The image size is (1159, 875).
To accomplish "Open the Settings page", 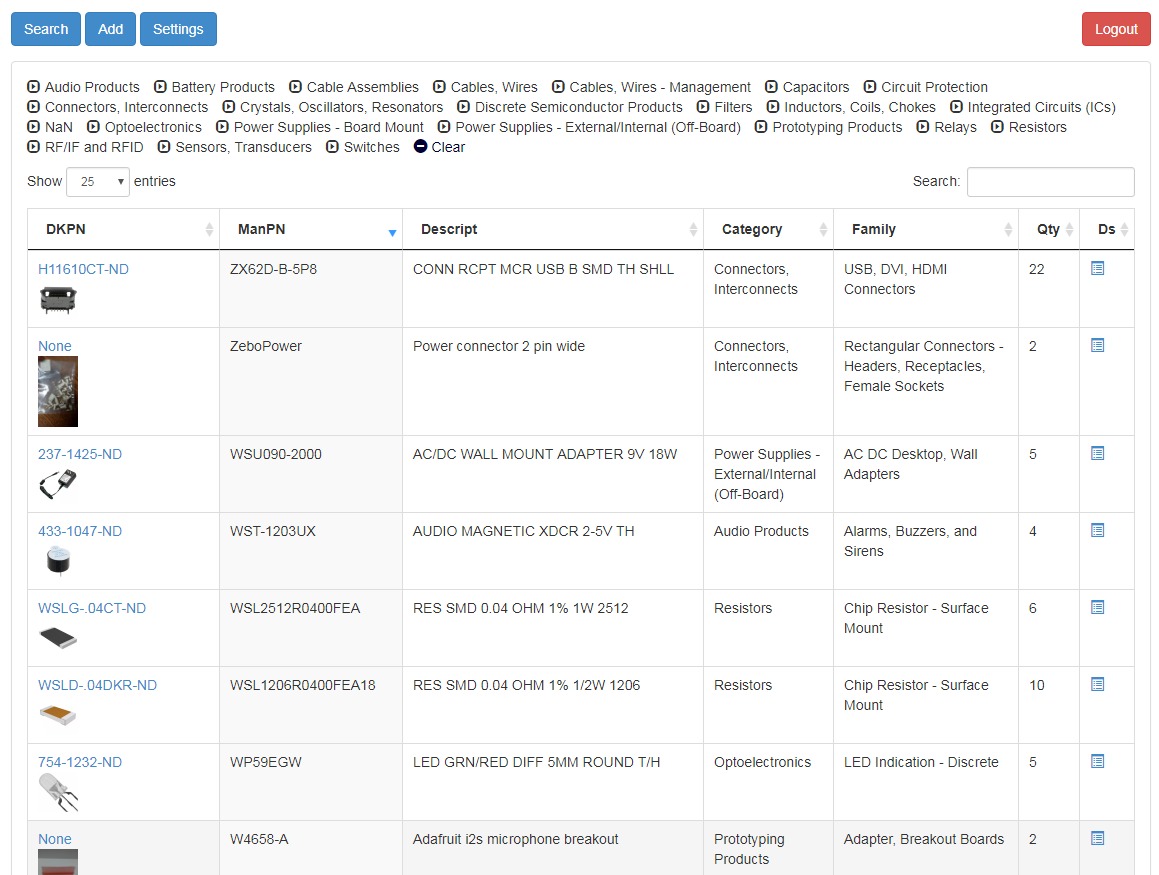I will (178, 29).
